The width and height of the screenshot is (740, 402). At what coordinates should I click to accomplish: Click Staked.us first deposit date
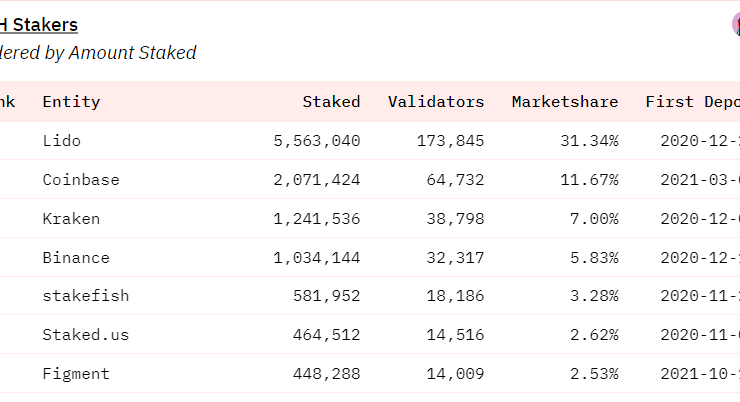coord(700,335)
